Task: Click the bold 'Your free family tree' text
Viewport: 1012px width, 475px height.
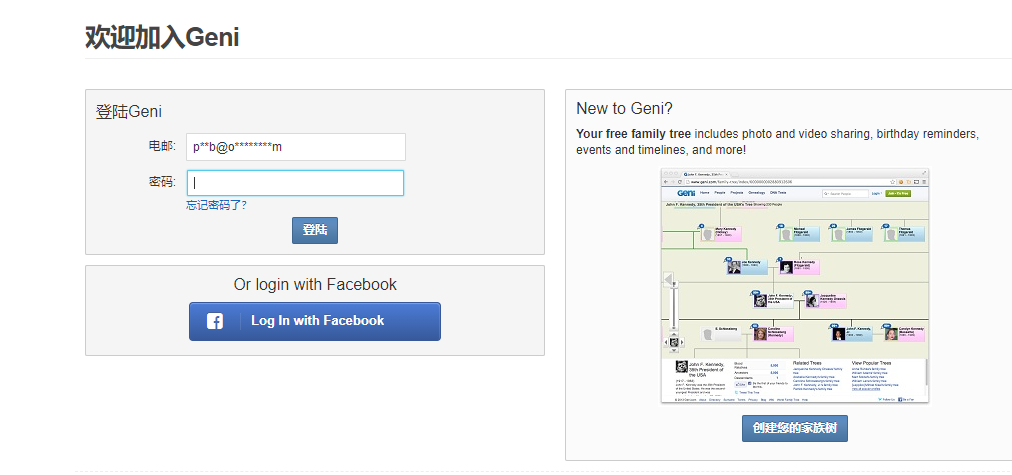Action: 633,133
